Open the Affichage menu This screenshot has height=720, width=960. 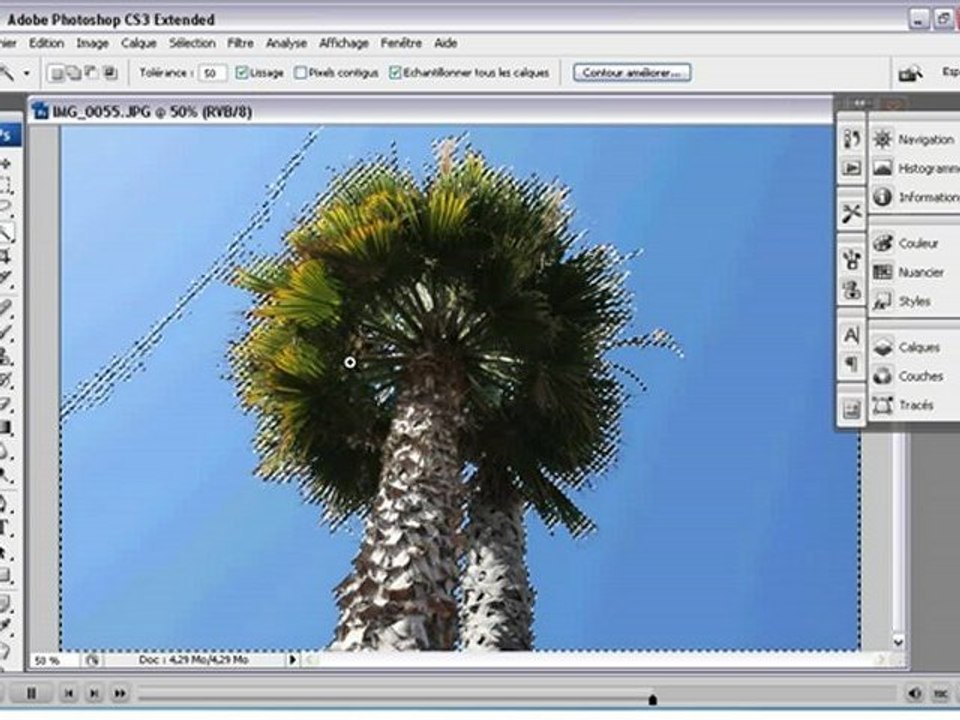click(x=344, y=43)
